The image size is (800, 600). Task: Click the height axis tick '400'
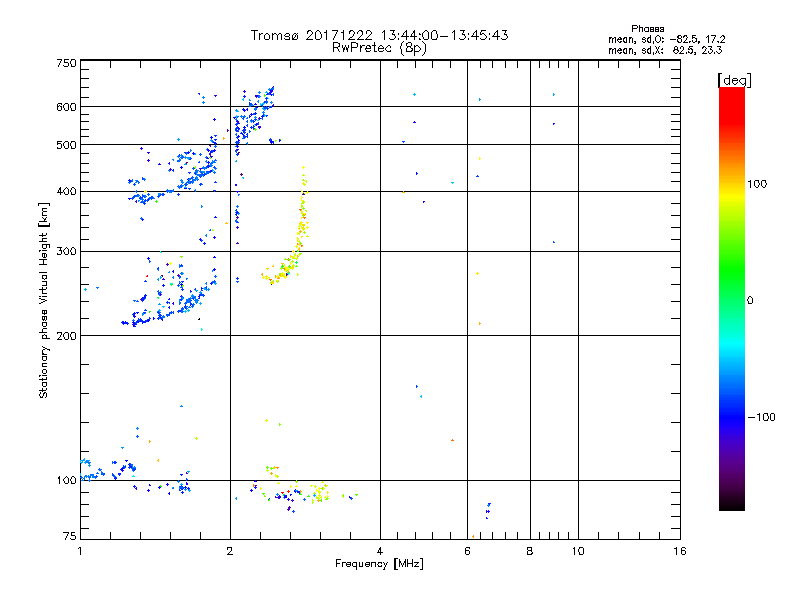[x=66, y=191]
